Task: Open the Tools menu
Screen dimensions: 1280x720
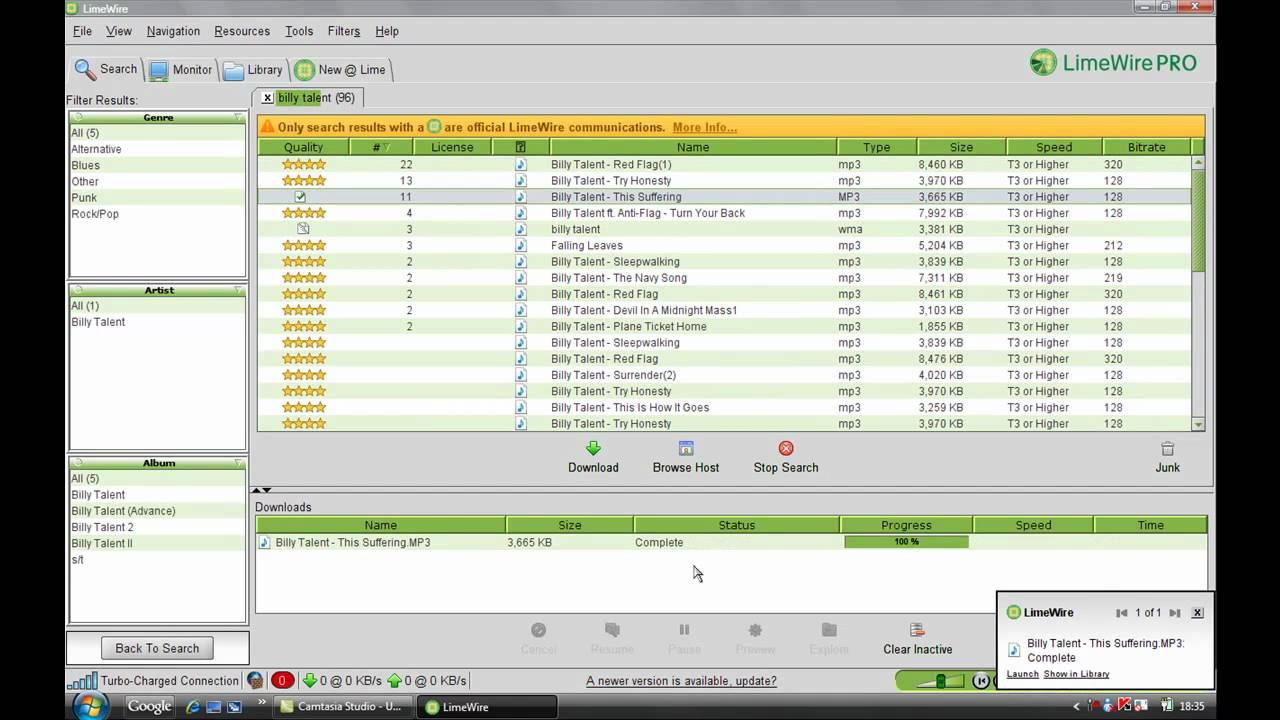Action: pos(299,31)
